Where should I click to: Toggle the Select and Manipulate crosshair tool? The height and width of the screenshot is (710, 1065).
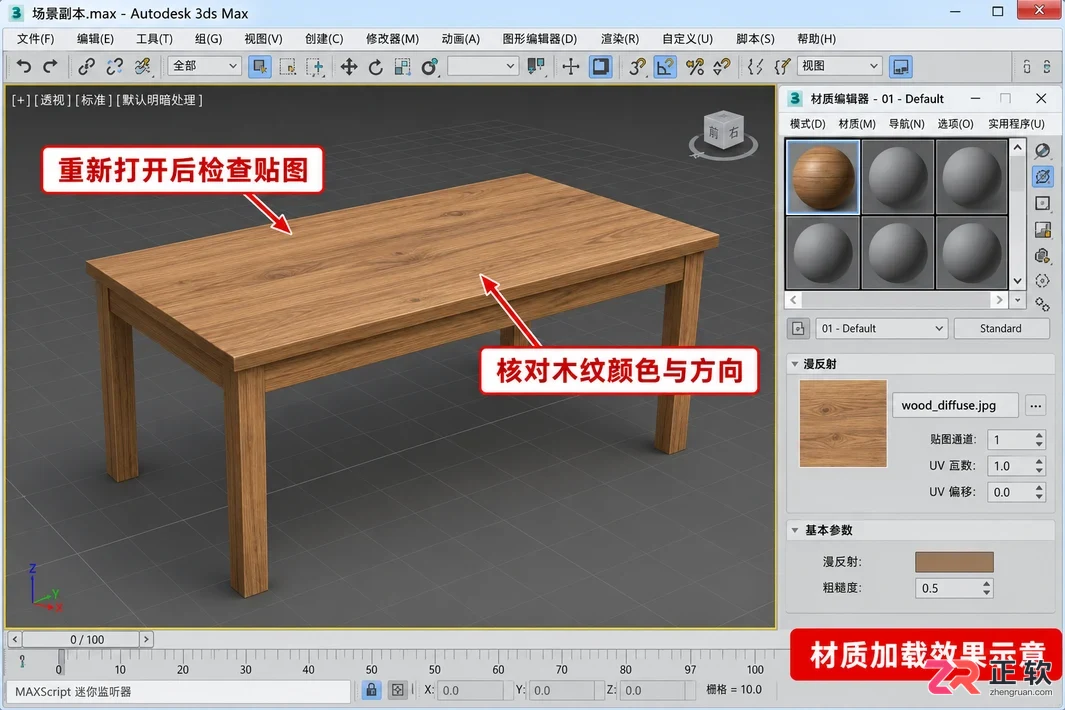[x=571, y=67]
